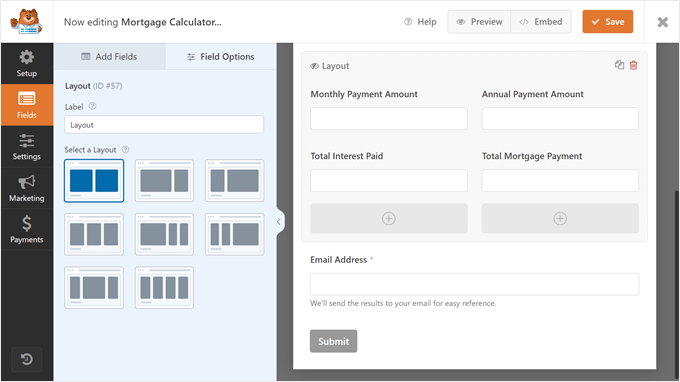Select narrow-wide-narrow three column layout
Screen dimensions: 680x382
point(94,287)
